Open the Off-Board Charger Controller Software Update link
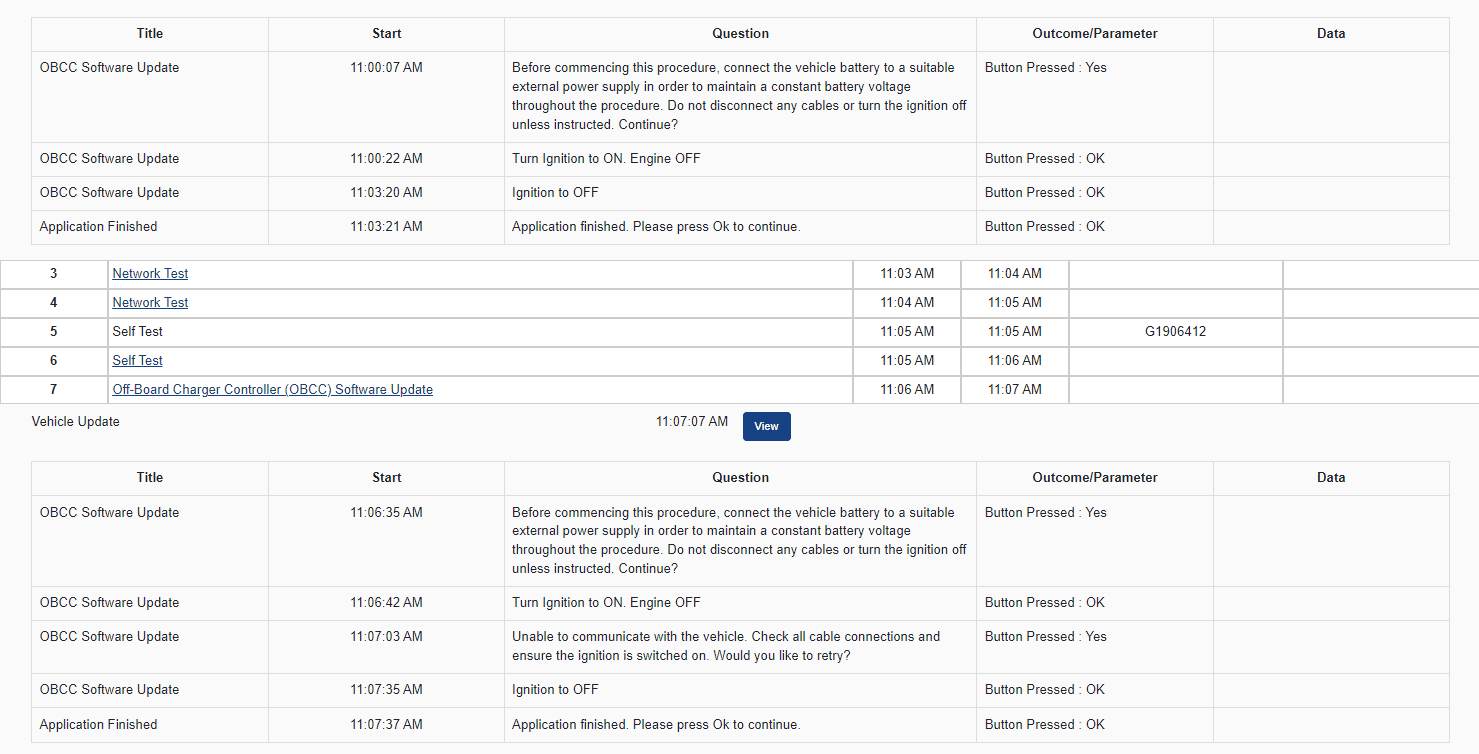The image size is (1479, 754). 272,390
